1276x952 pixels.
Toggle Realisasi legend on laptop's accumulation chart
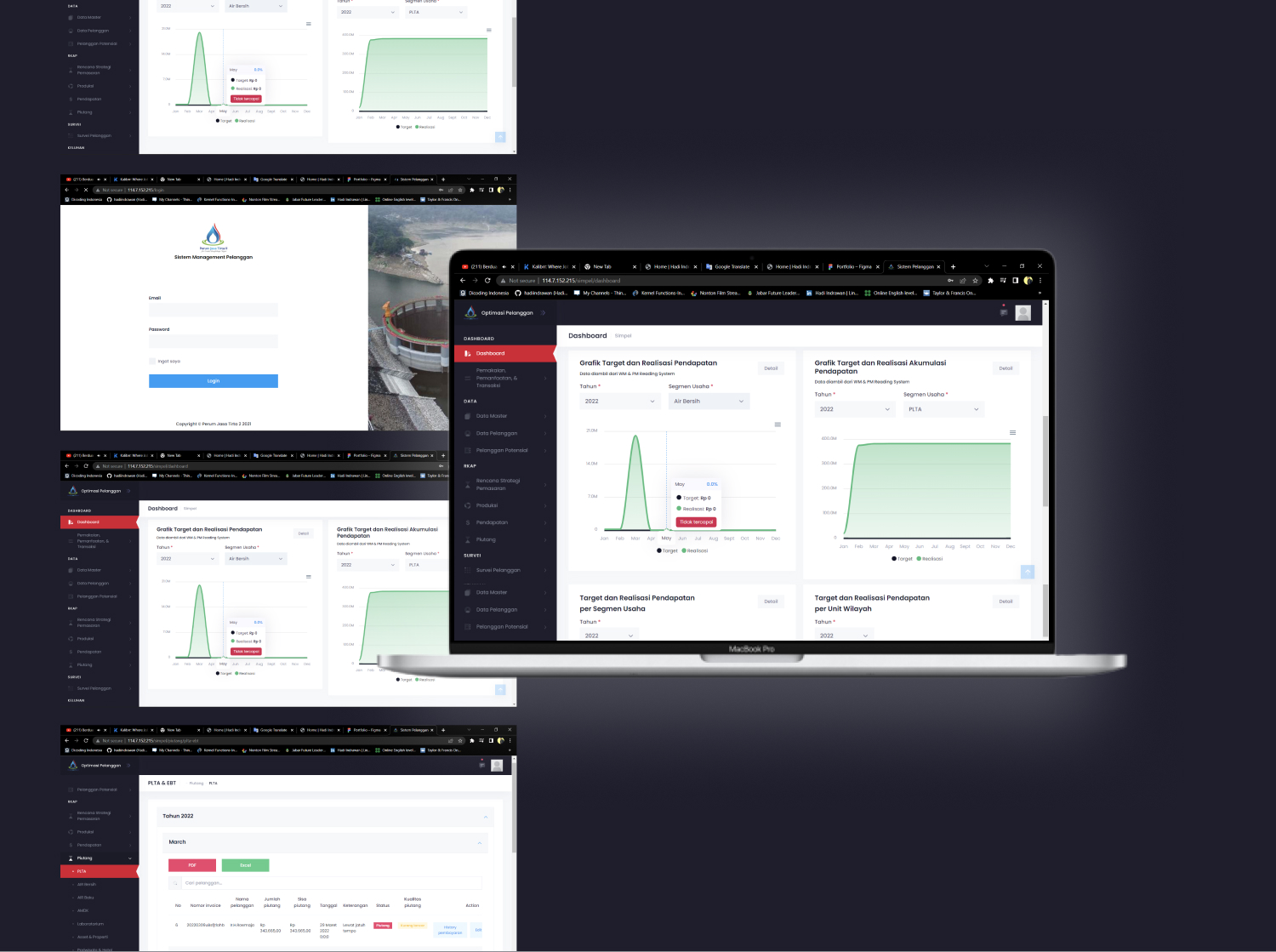tap(929, 559)
